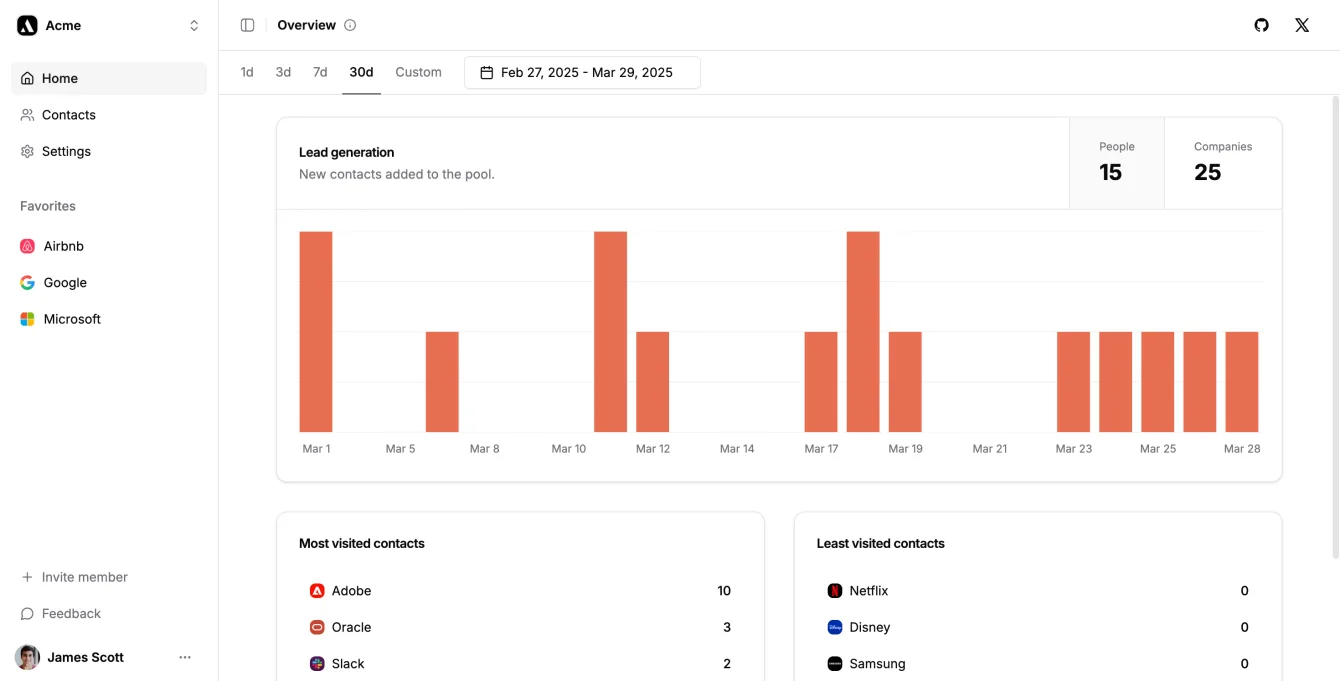
Task: Select the 7d time range tab
Action: [x=320, y=71]
